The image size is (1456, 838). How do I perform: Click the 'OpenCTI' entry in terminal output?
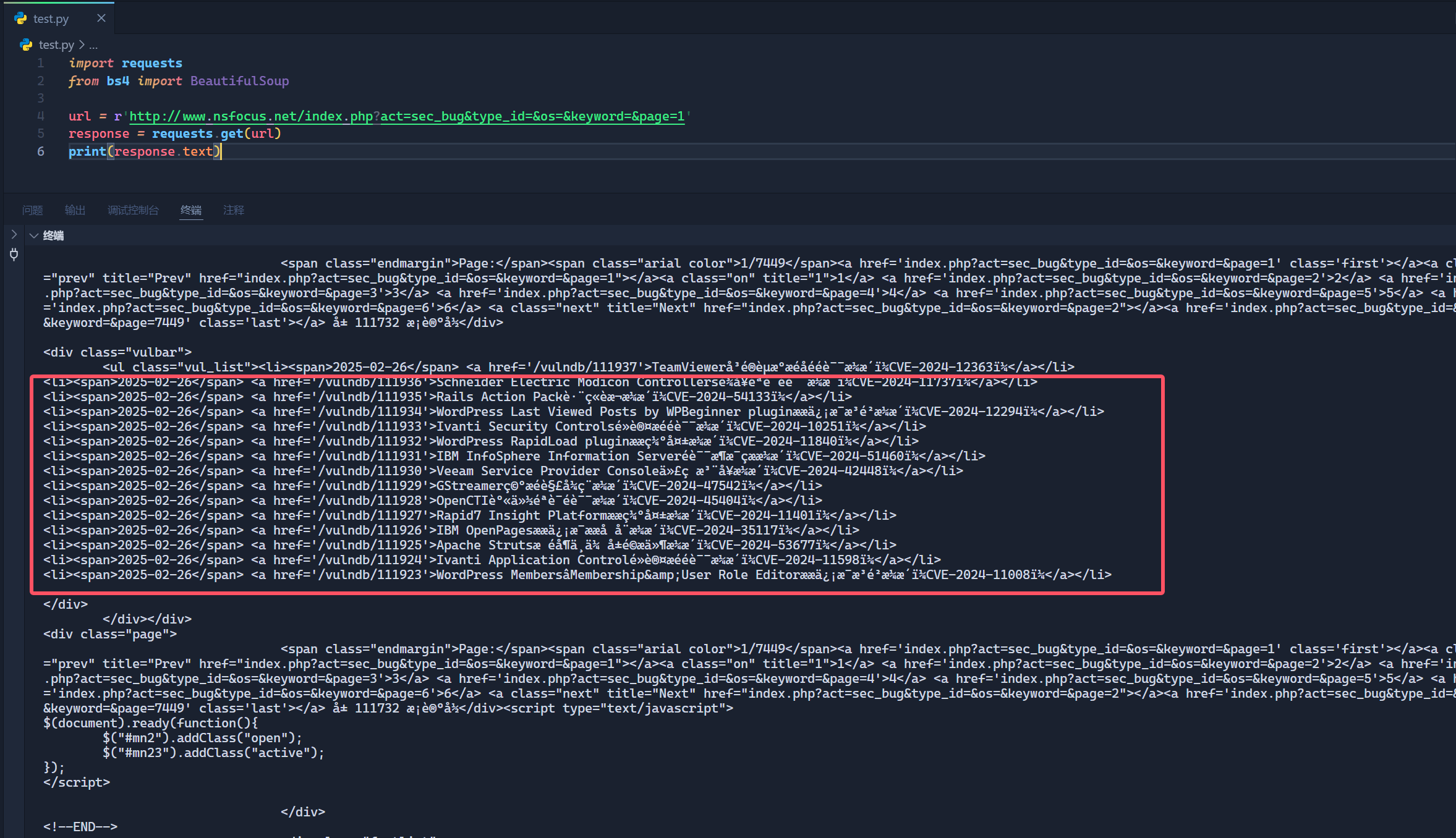tap(433, 501)
